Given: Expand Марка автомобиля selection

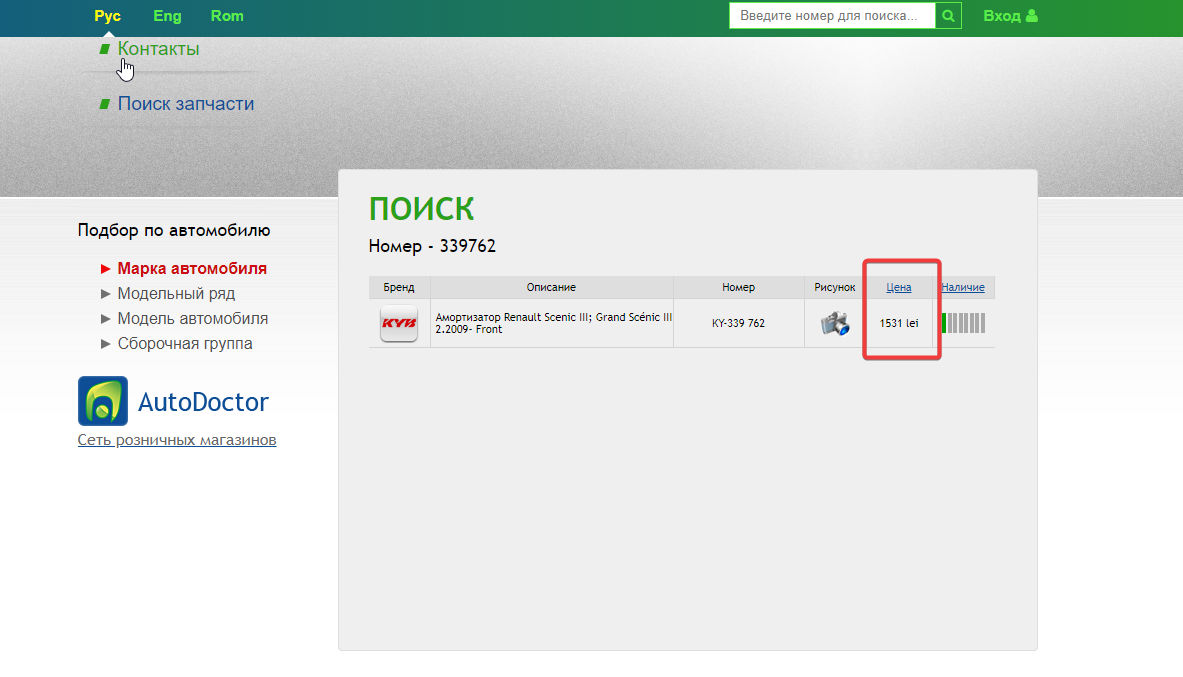Looking at the screenshot, I should pyautogui.click(x=192, y=269).
